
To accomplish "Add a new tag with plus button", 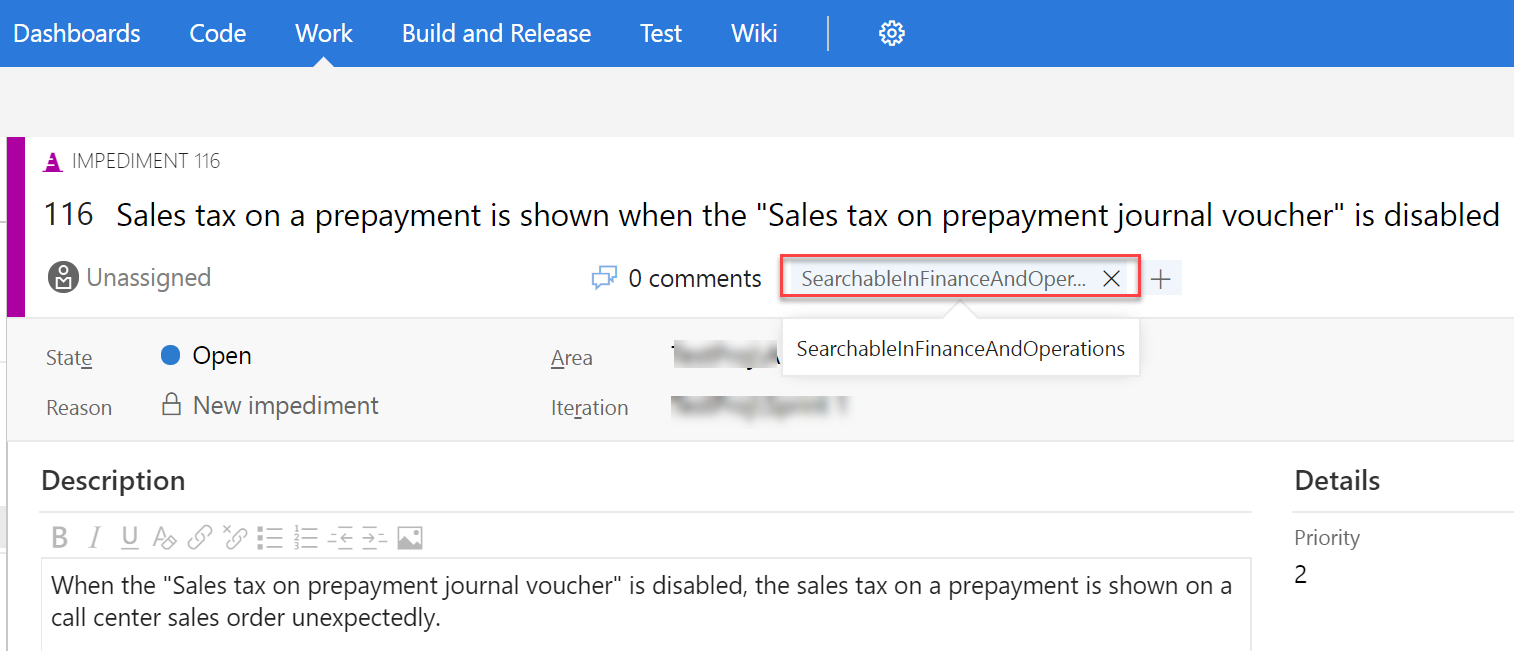I will point(1160,279).
